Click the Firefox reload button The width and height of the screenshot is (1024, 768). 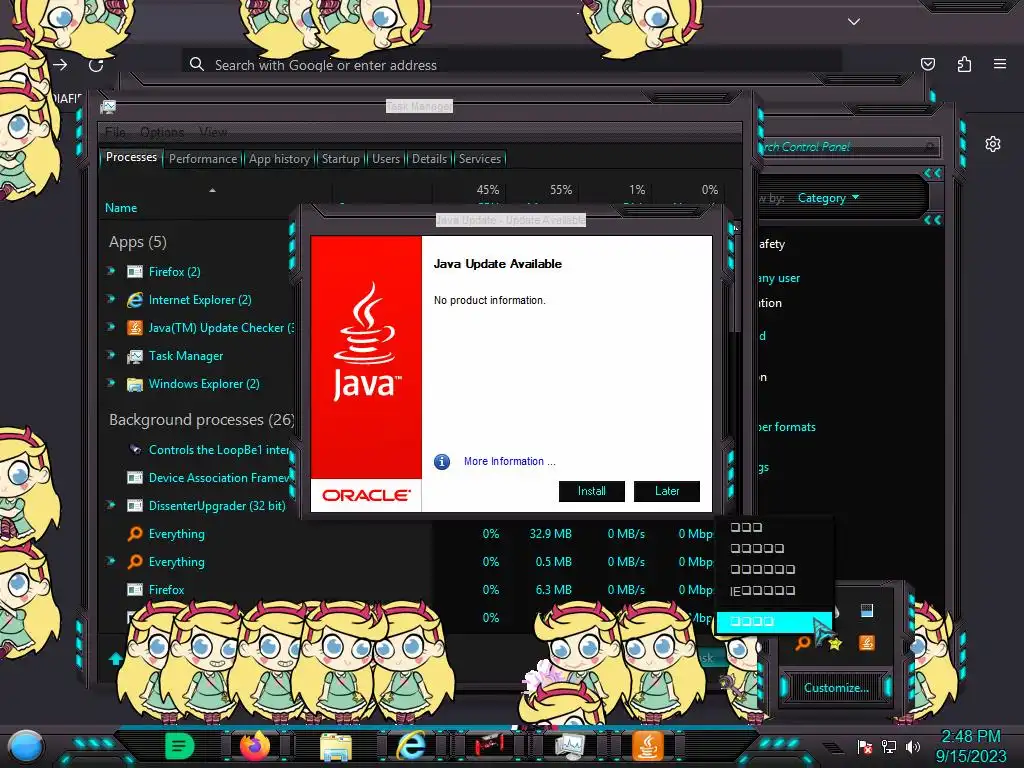(x=96, y=65)
